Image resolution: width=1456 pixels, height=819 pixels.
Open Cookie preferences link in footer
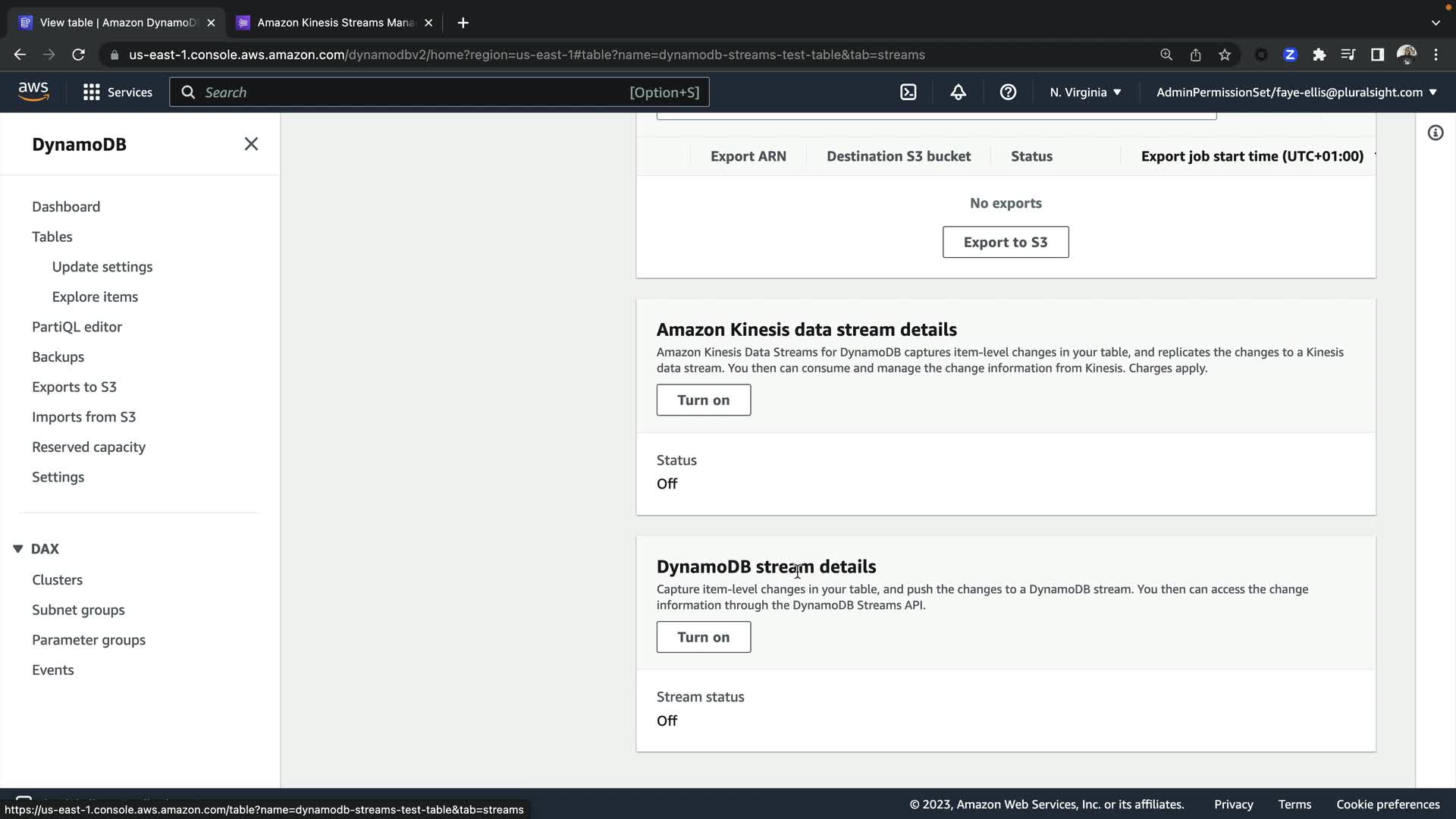(1387, 805)
